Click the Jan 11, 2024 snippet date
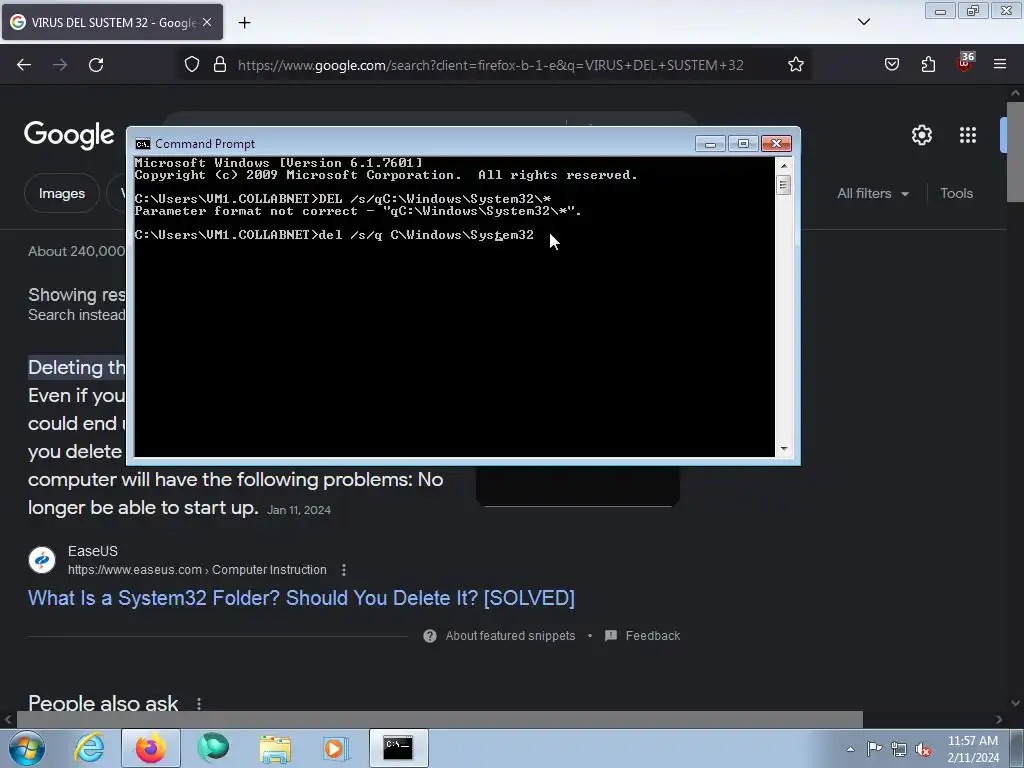This screenshot has width=1024, height=768. [298, 510]
